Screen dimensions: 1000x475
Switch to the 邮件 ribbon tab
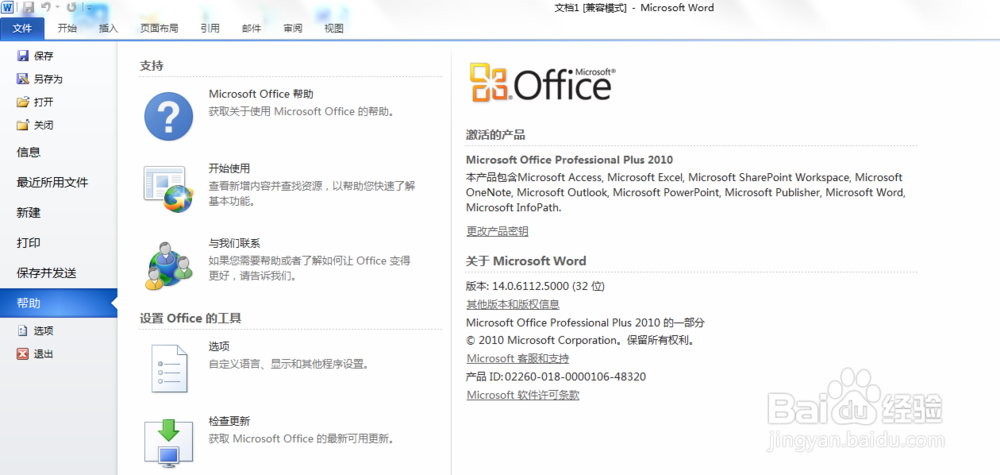[x=251, y=28]
